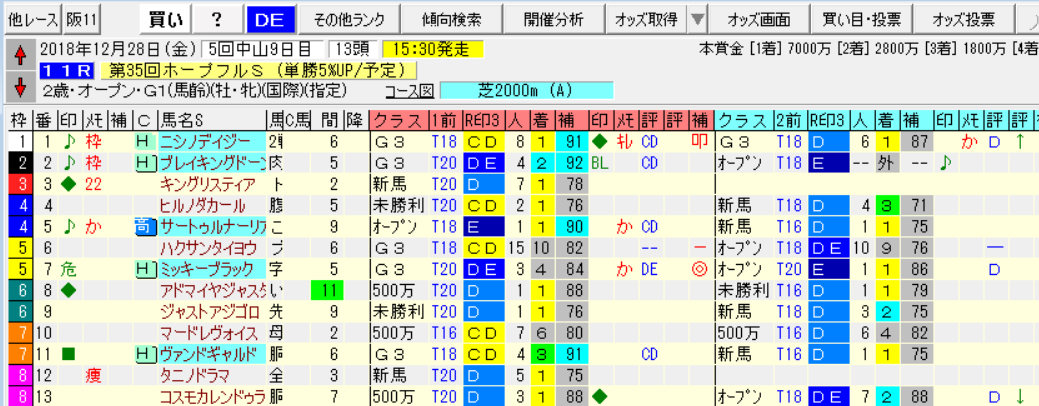Click 91 correction value for ニシノデイジー
The width and height of the screenshot is (1039, 406).
coord(572,141)
